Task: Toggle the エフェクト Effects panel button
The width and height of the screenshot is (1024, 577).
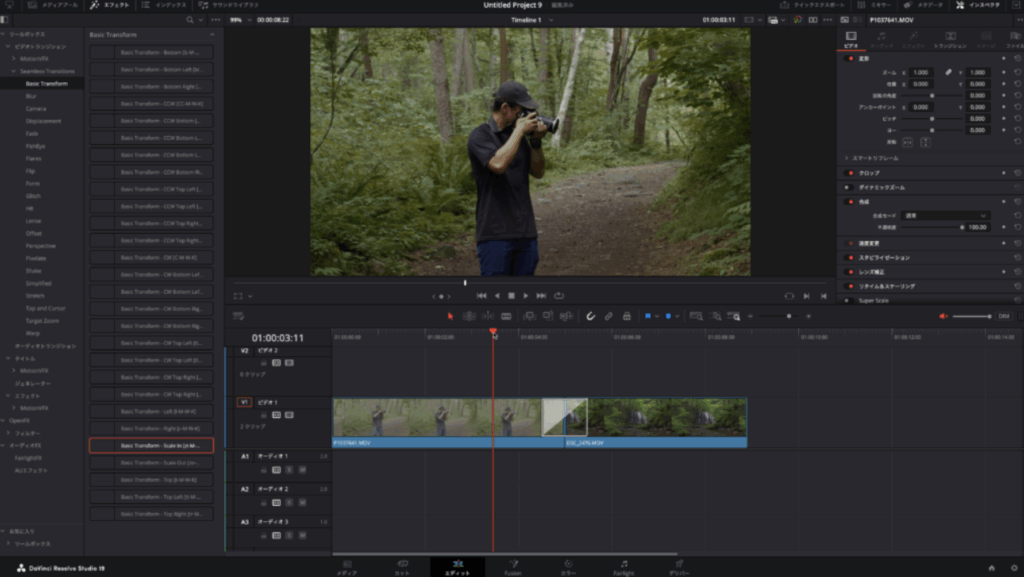Action: (110, 5)
